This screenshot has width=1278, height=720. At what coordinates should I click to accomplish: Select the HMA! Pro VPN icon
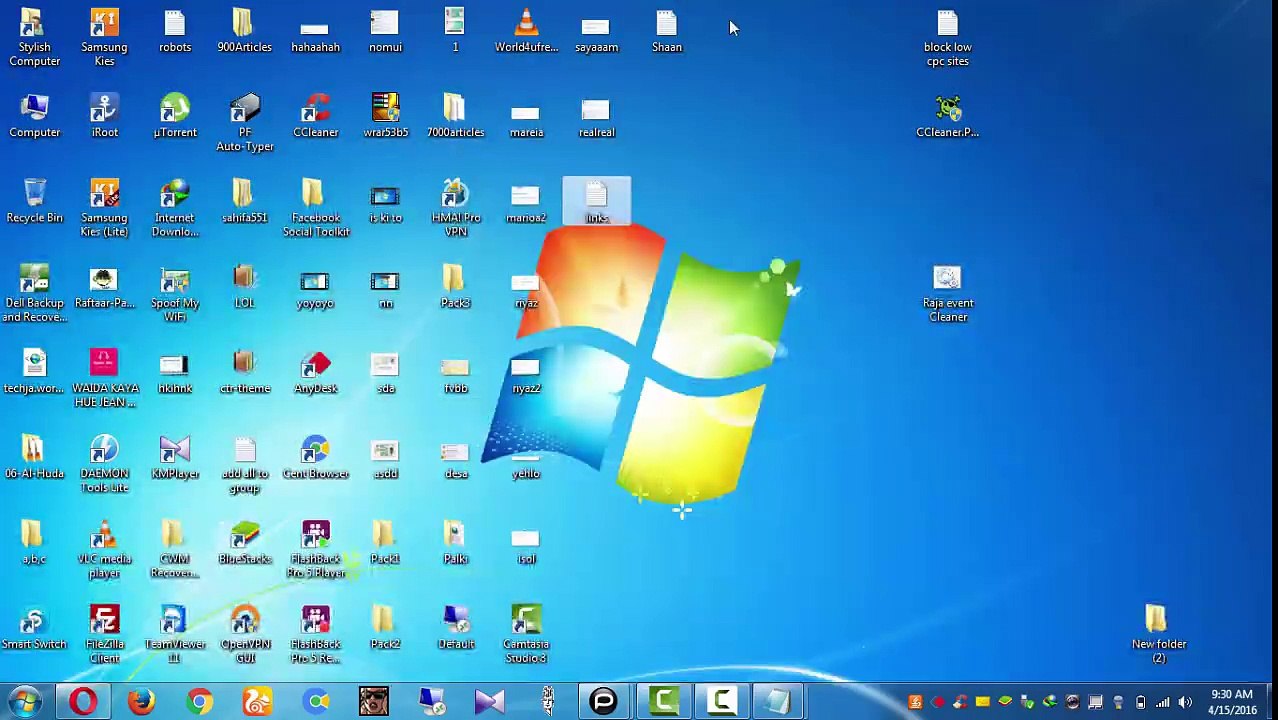click(455, 208)
